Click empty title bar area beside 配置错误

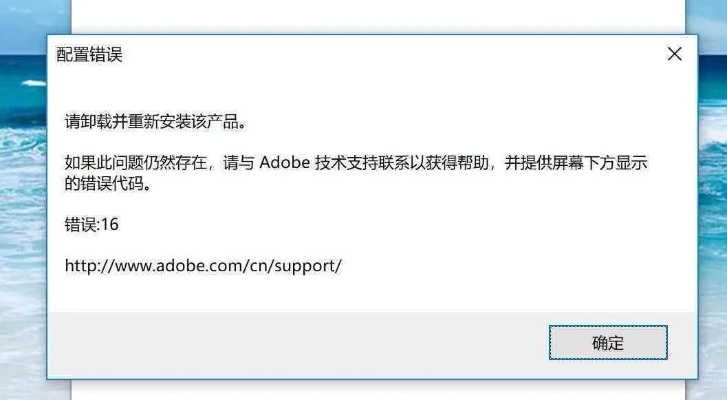tap(380, 55)
